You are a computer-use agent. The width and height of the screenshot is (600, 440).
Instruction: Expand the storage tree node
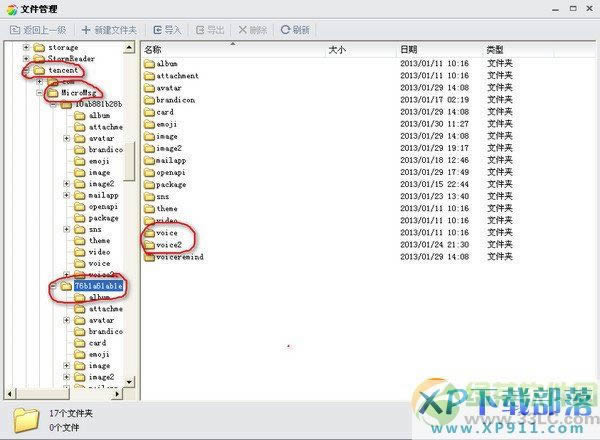click(x=26, y=47)
